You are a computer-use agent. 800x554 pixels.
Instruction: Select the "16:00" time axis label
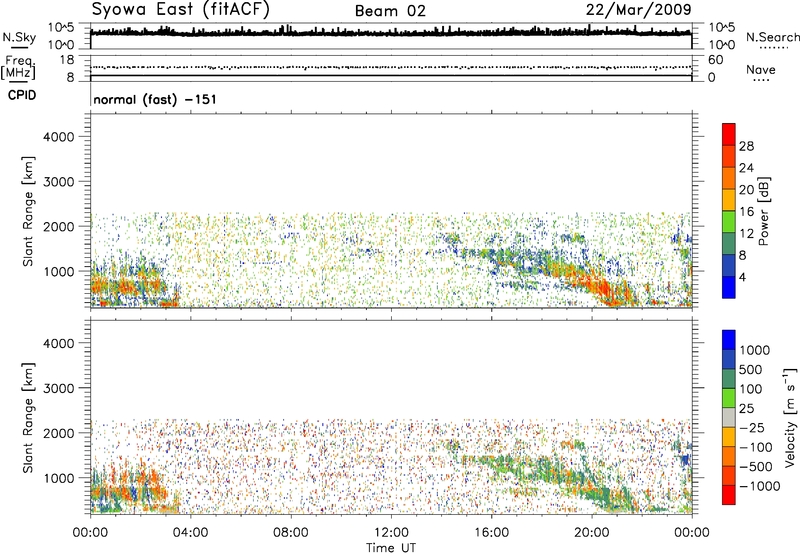[491, 533]
